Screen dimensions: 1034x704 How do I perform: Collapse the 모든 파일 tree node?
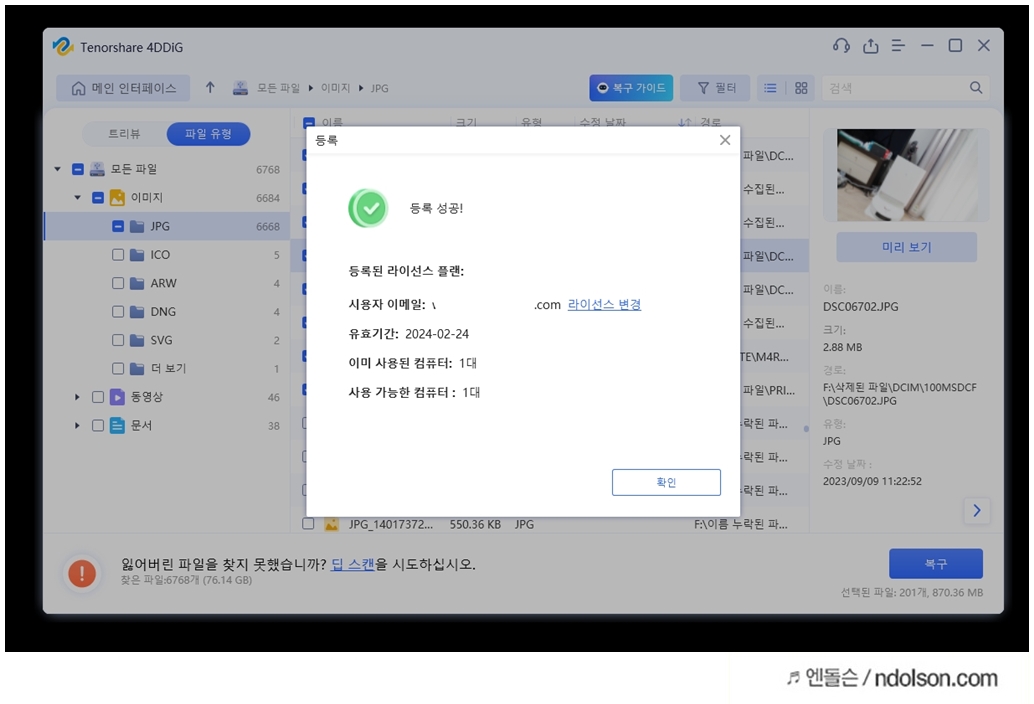(57, 169)
